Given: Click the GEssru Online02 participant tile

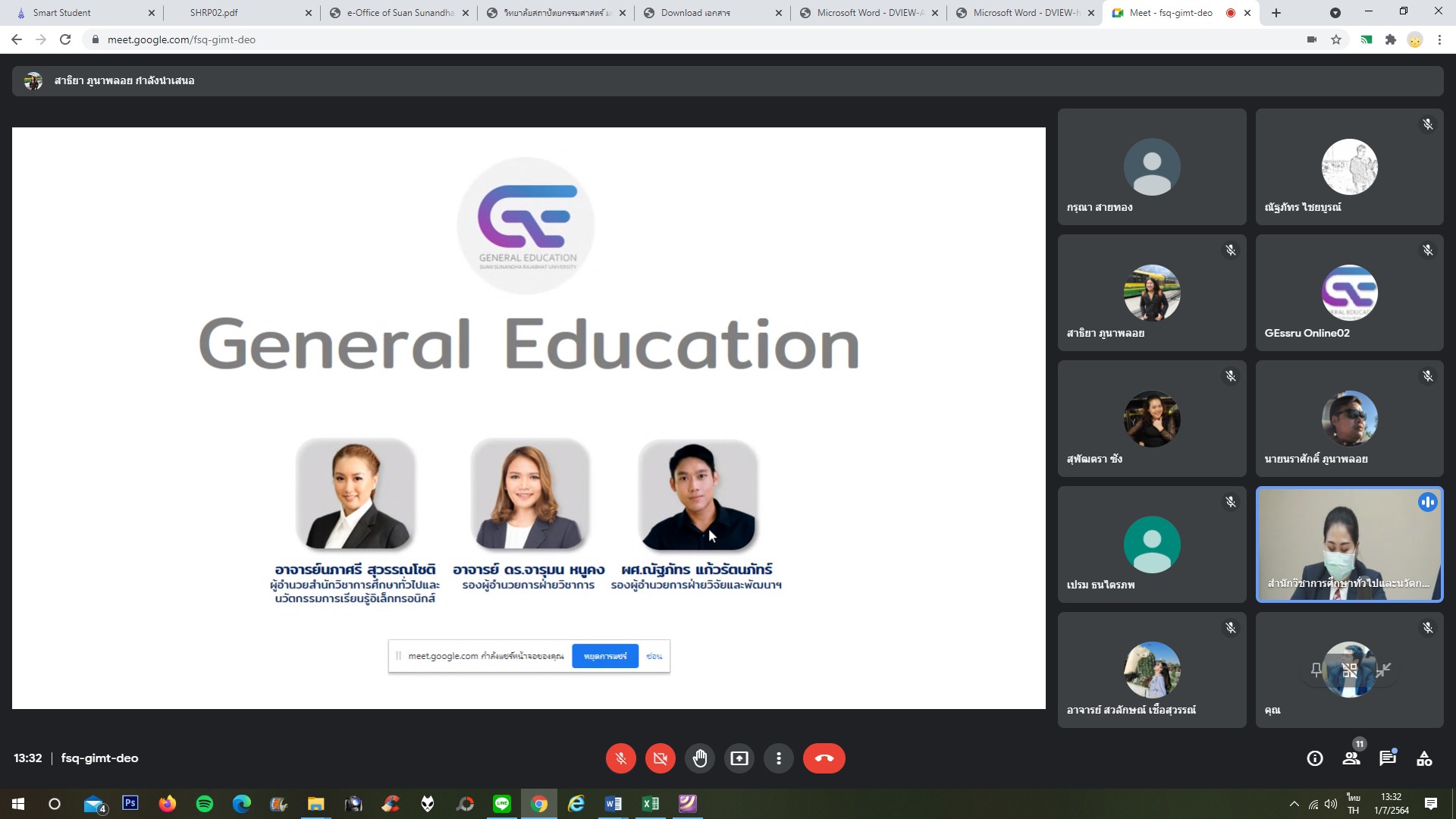Looking at the screenshot, I should (1349, 293).
